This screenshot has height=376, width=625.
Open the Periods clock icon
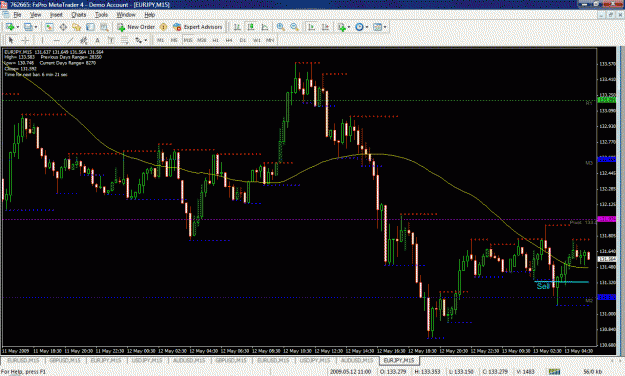(x=360, y=27)
